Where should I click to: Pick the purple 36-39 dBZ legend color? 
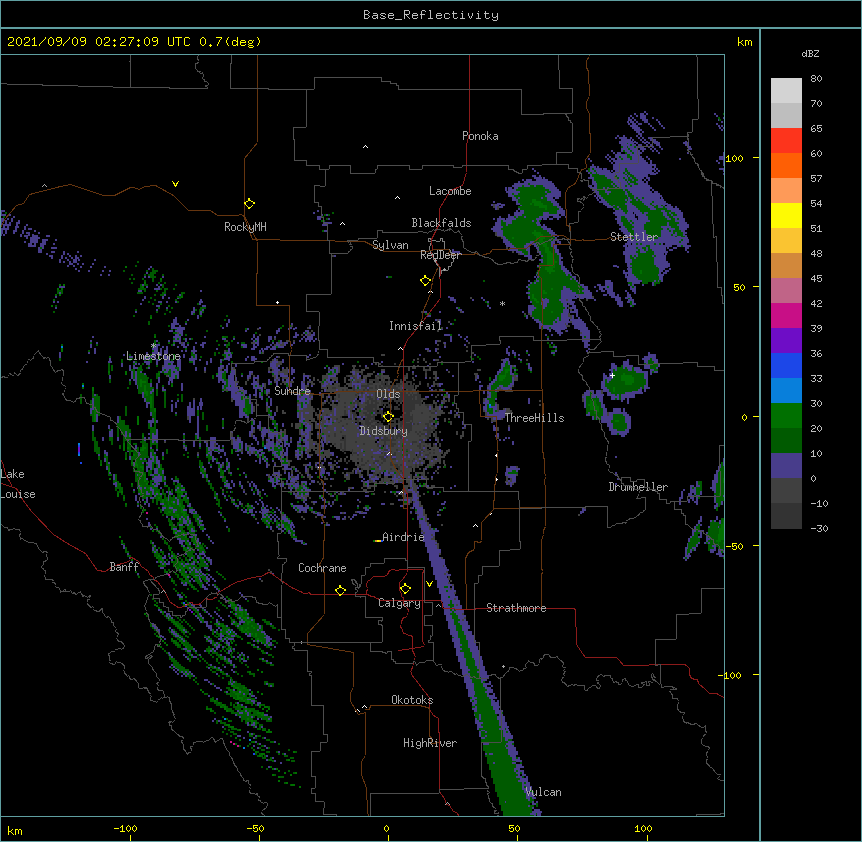pyautogui.click(x=786, y=341)
